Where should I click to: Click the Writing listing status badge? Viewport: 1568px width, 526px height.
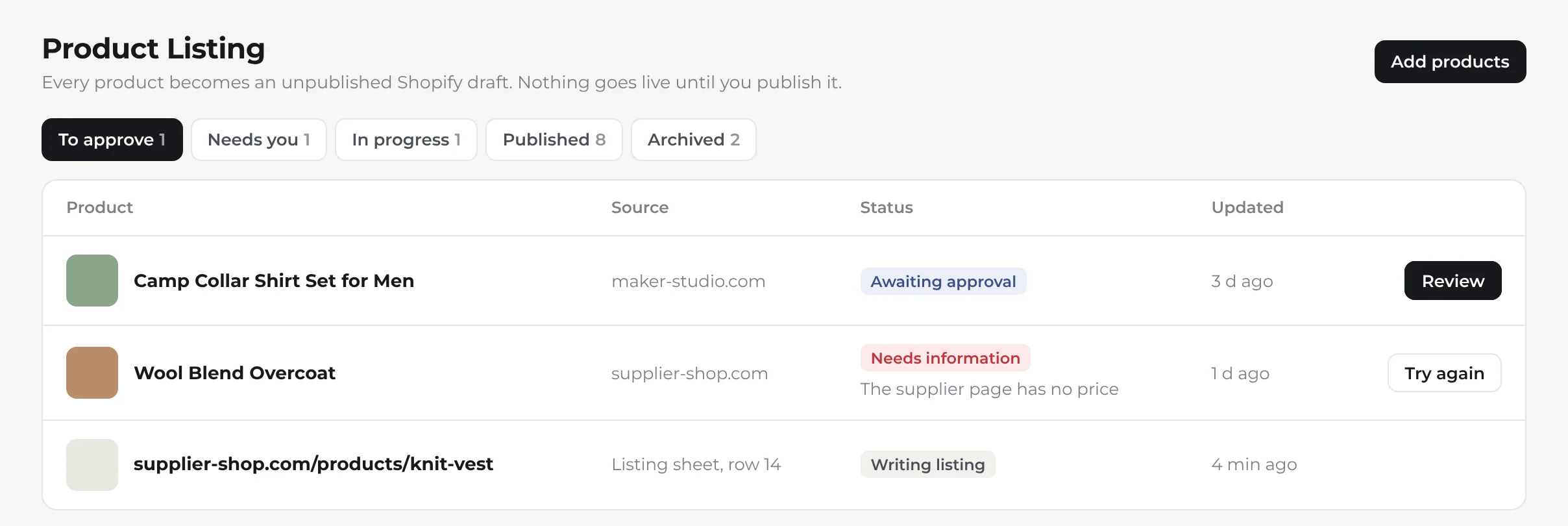(x=928, y=464)
